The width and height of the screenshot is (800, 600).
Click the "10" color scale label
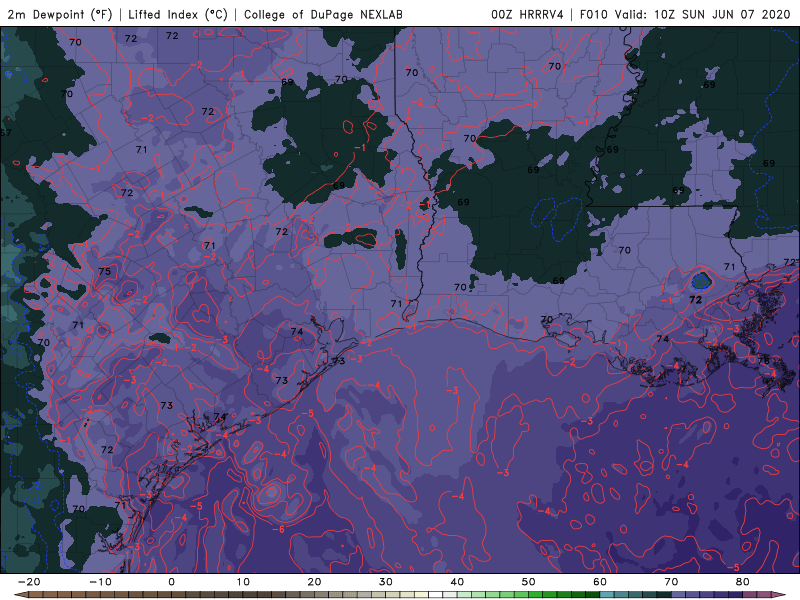pyautogui.click(x=243, y=582)
